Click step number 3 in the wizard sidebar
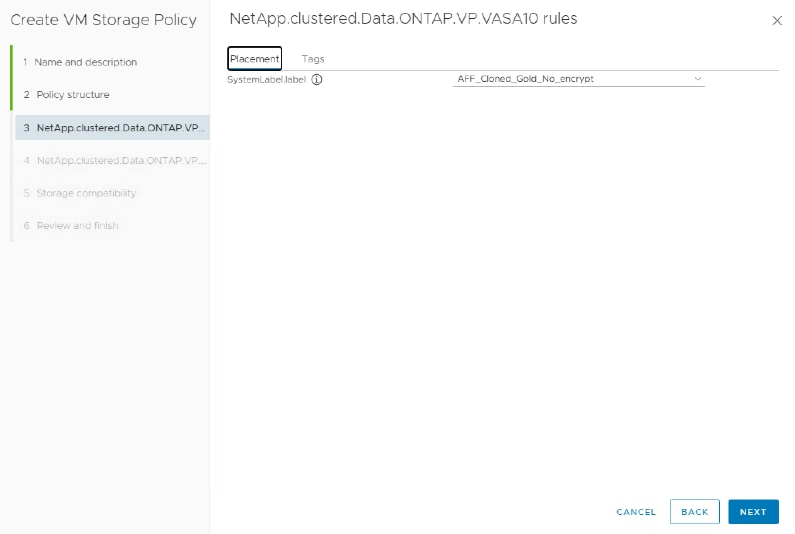The image size is (795, 534). pyautogui.click(x=26, y=128)
